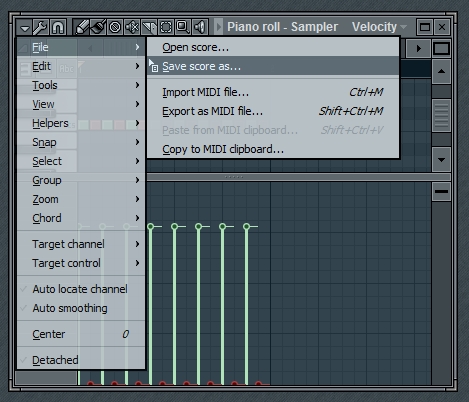
Task: Select the Delete tool icon
Action: (x=115, y=27)
